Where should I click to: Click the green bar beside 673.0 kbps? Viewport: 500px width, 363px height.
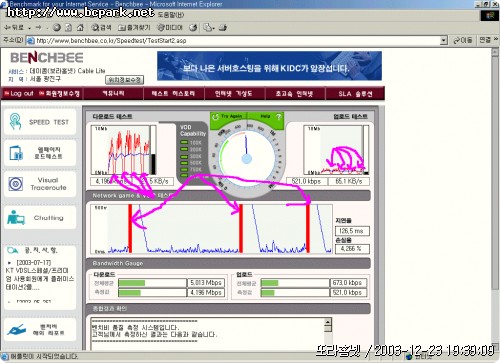(x=270, y=283)
